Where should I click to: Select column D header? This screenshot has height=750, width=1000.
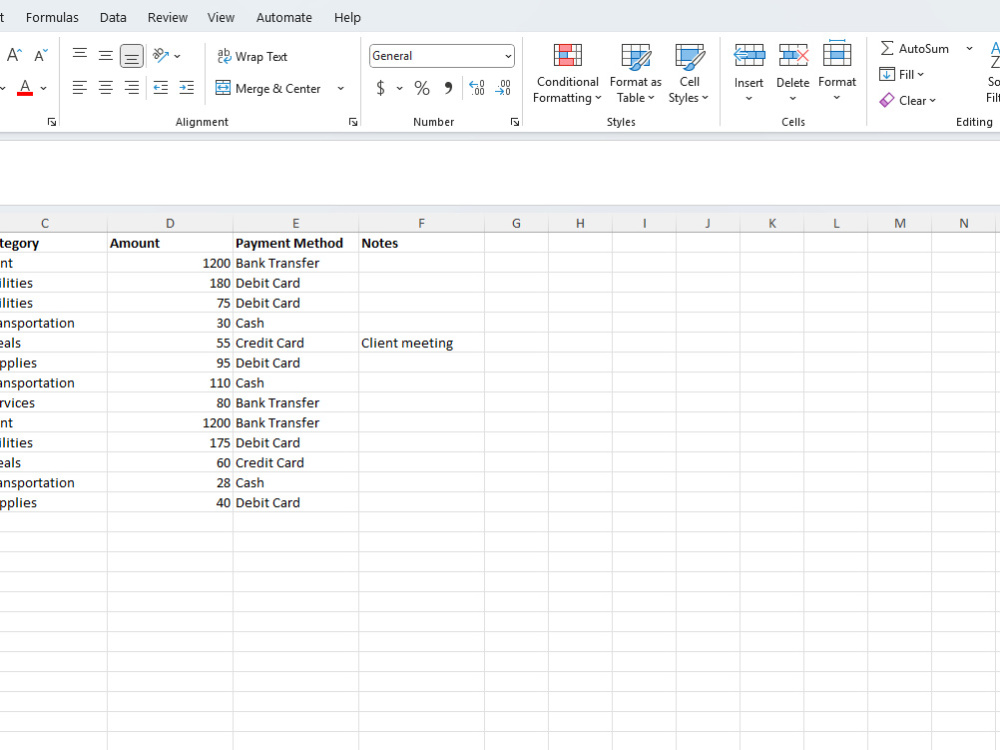click(170, 223)
